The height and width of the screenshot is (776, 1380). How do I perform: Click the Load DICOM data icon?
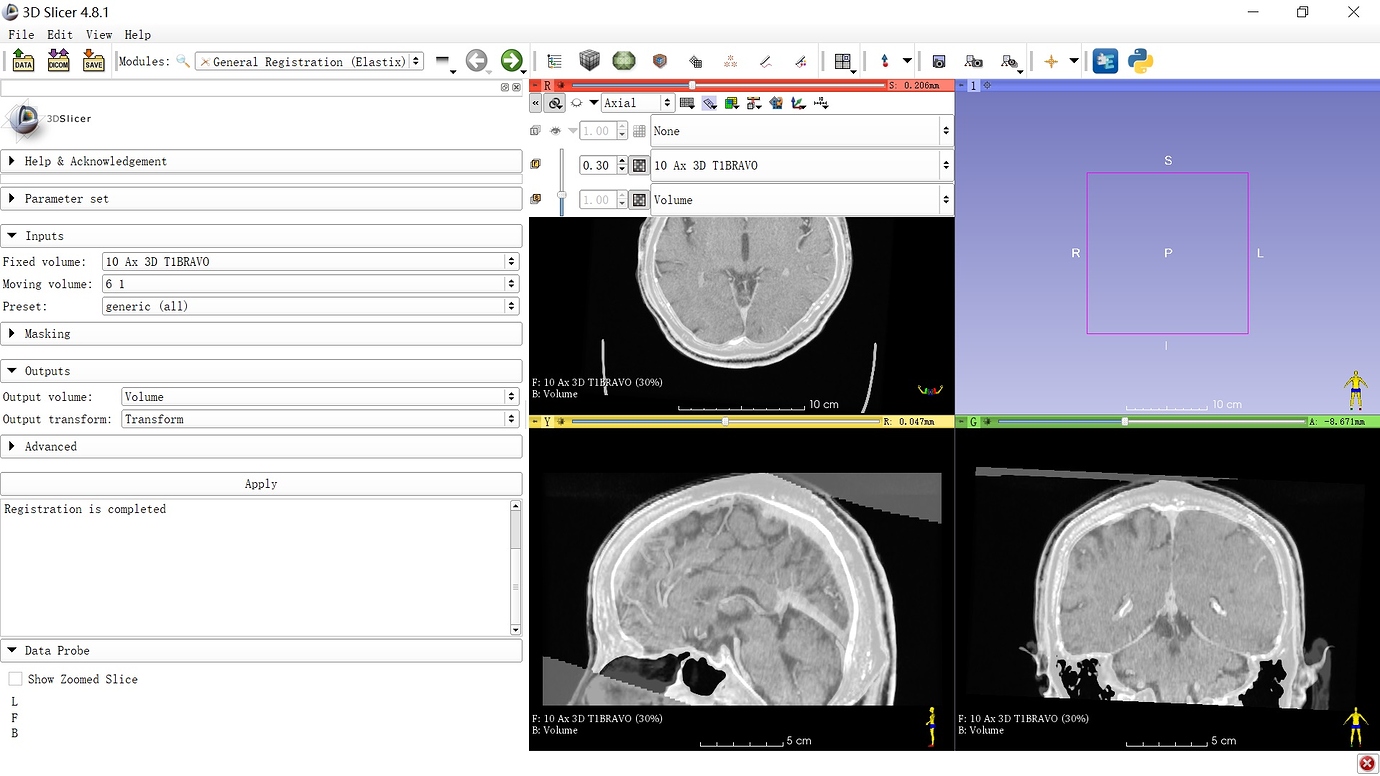(x=58, y=61)
